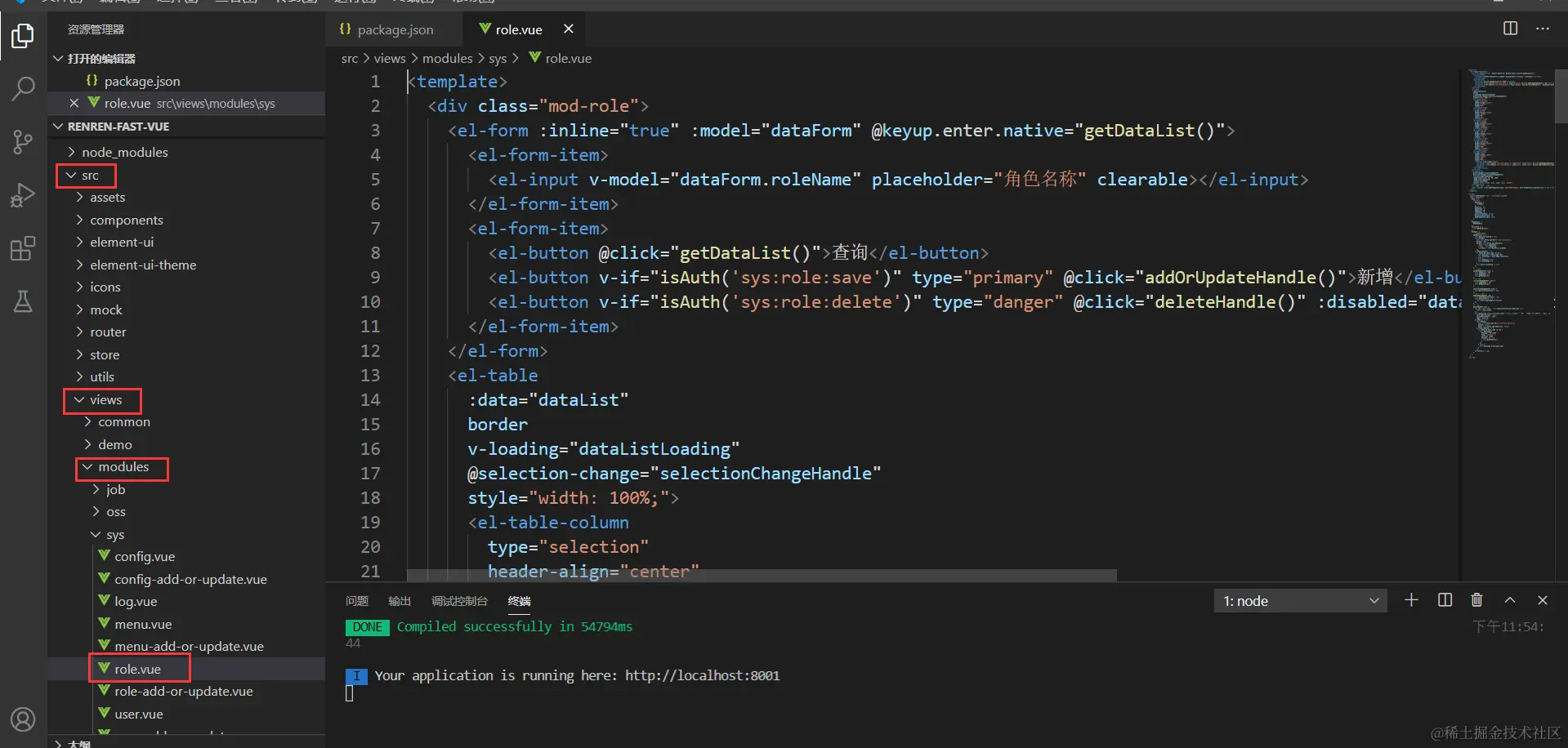Open the Source Control view
Screen dimensions: 1568x748
pos(23,141)
